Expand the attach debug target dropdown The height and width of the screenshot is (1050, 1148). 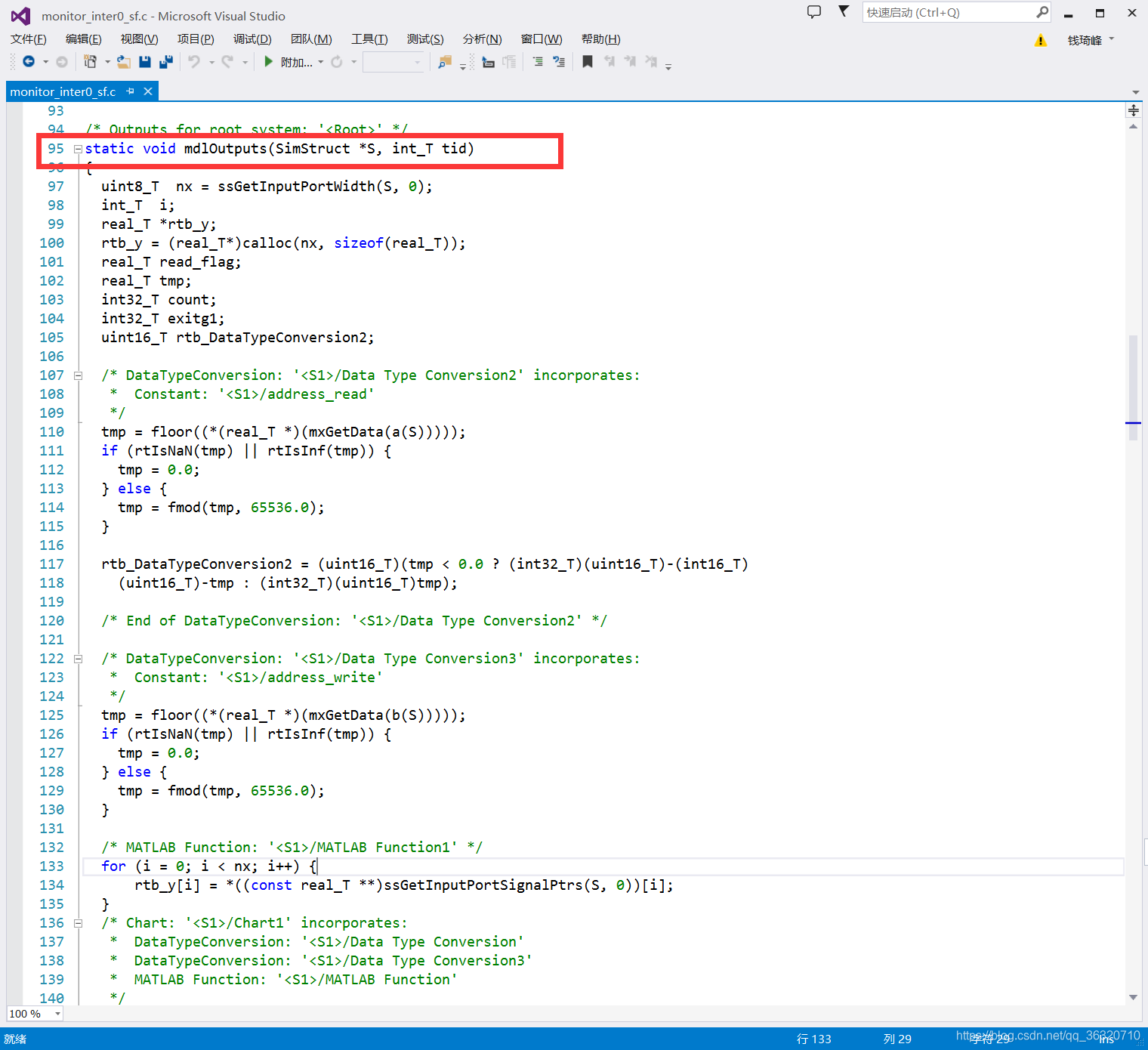pyautogui.click(x=321, y=62)
